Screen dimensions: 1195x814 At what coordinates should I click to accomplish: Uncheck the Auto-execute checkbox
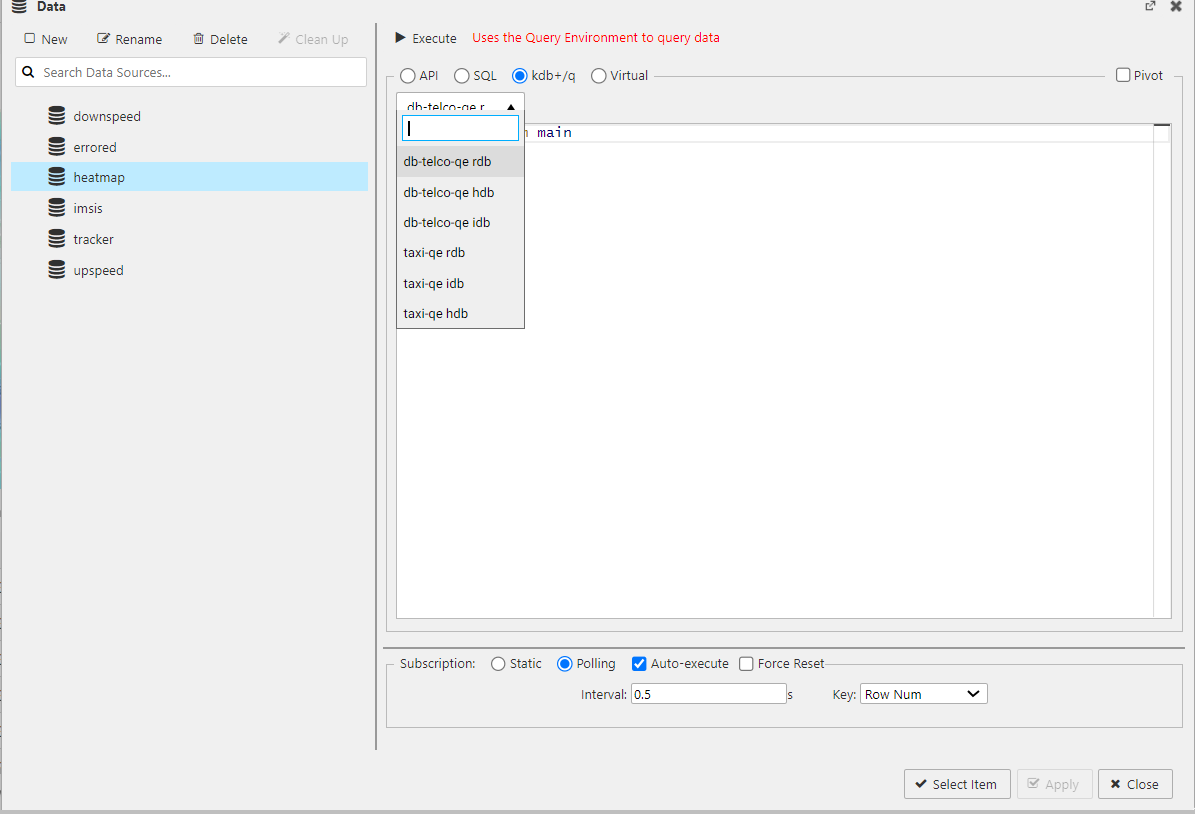pyautogui.click(x=639, y=664)
